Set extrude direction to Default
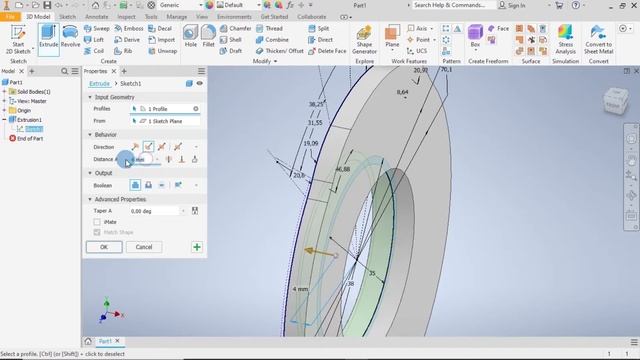 click(135, 147)
